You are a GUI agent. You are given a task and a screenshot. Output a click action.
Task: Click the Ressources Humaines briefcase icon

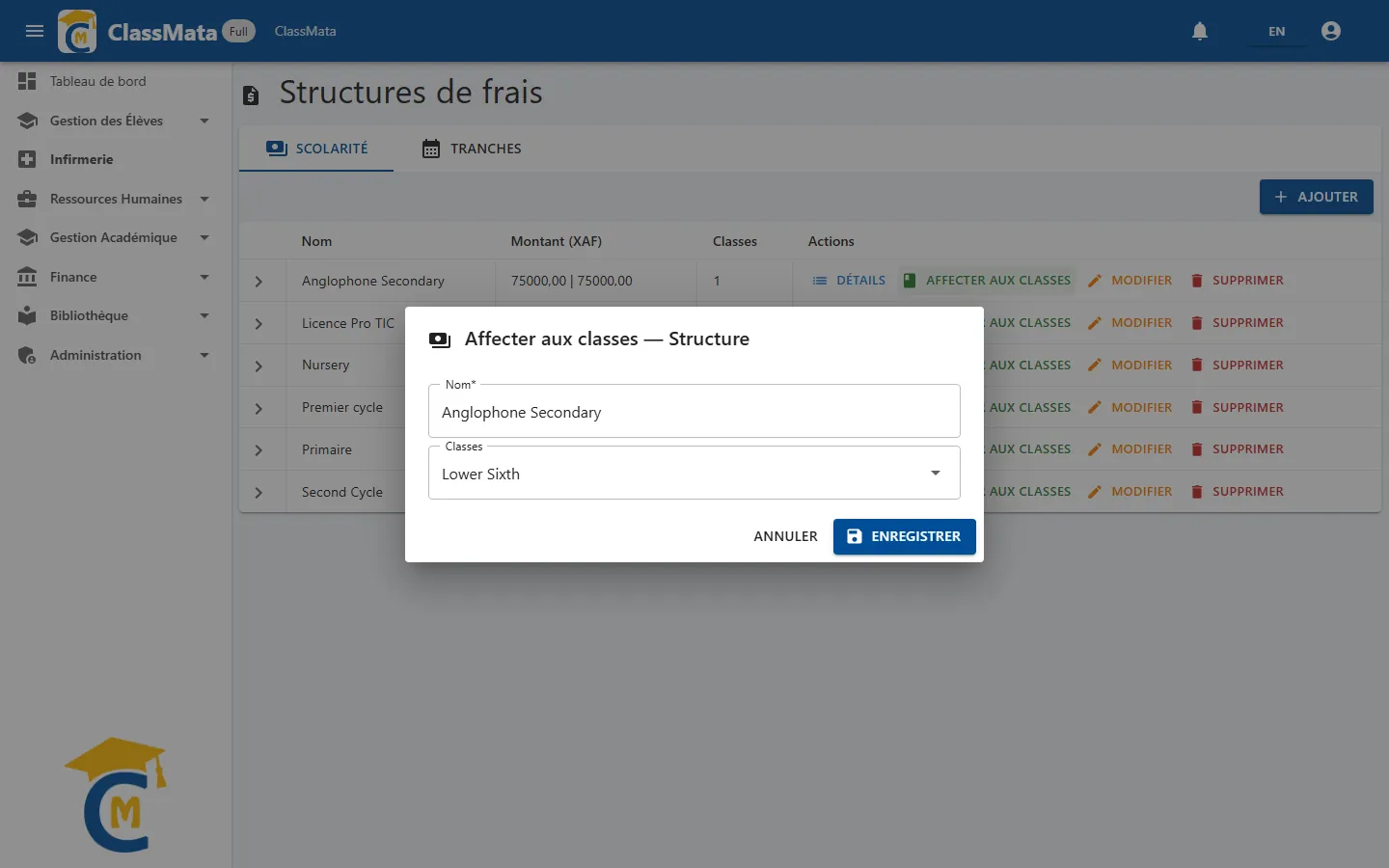[27, 199]
